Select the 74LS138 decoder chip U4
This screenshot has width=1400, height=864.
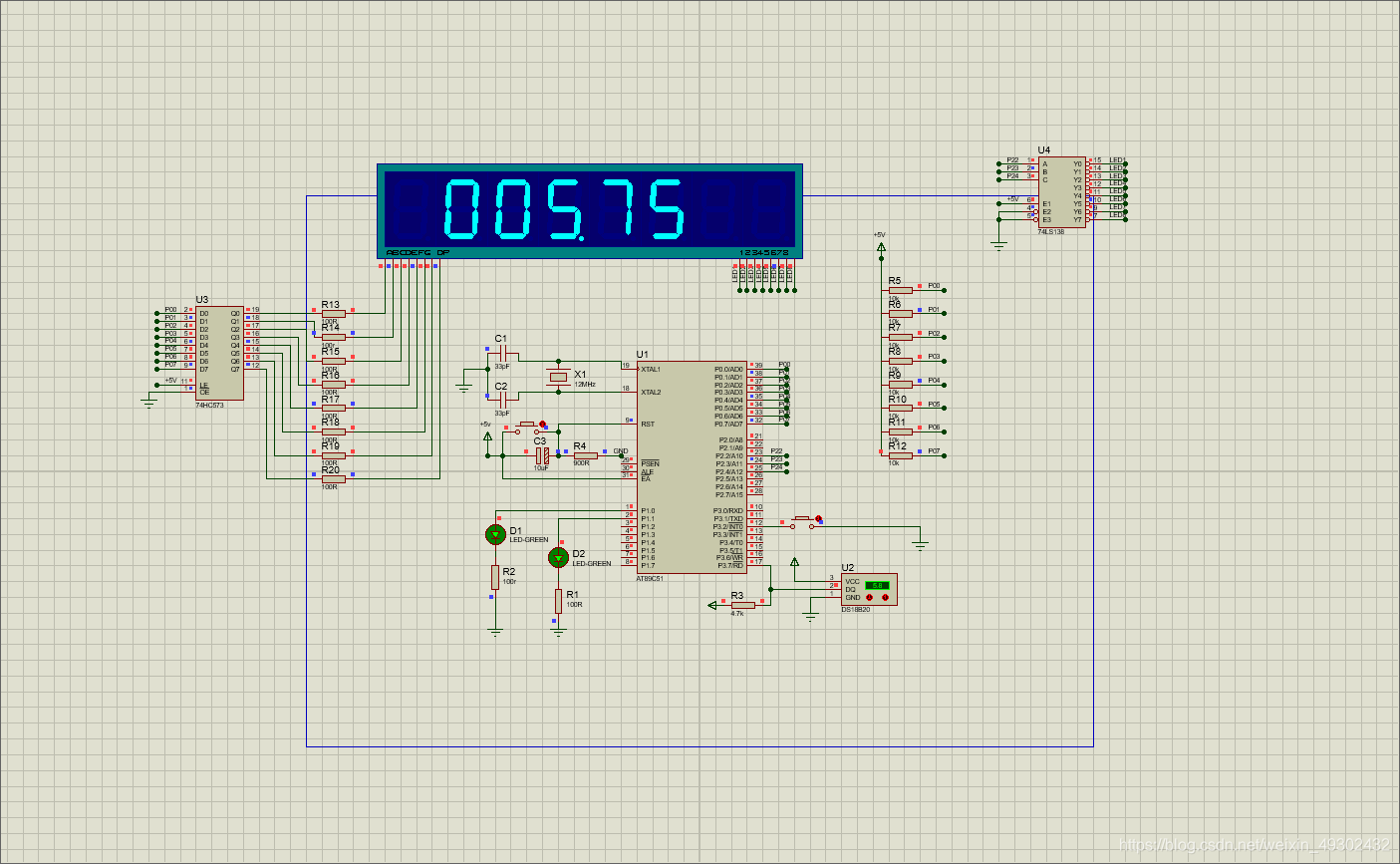pos(1062,191)
